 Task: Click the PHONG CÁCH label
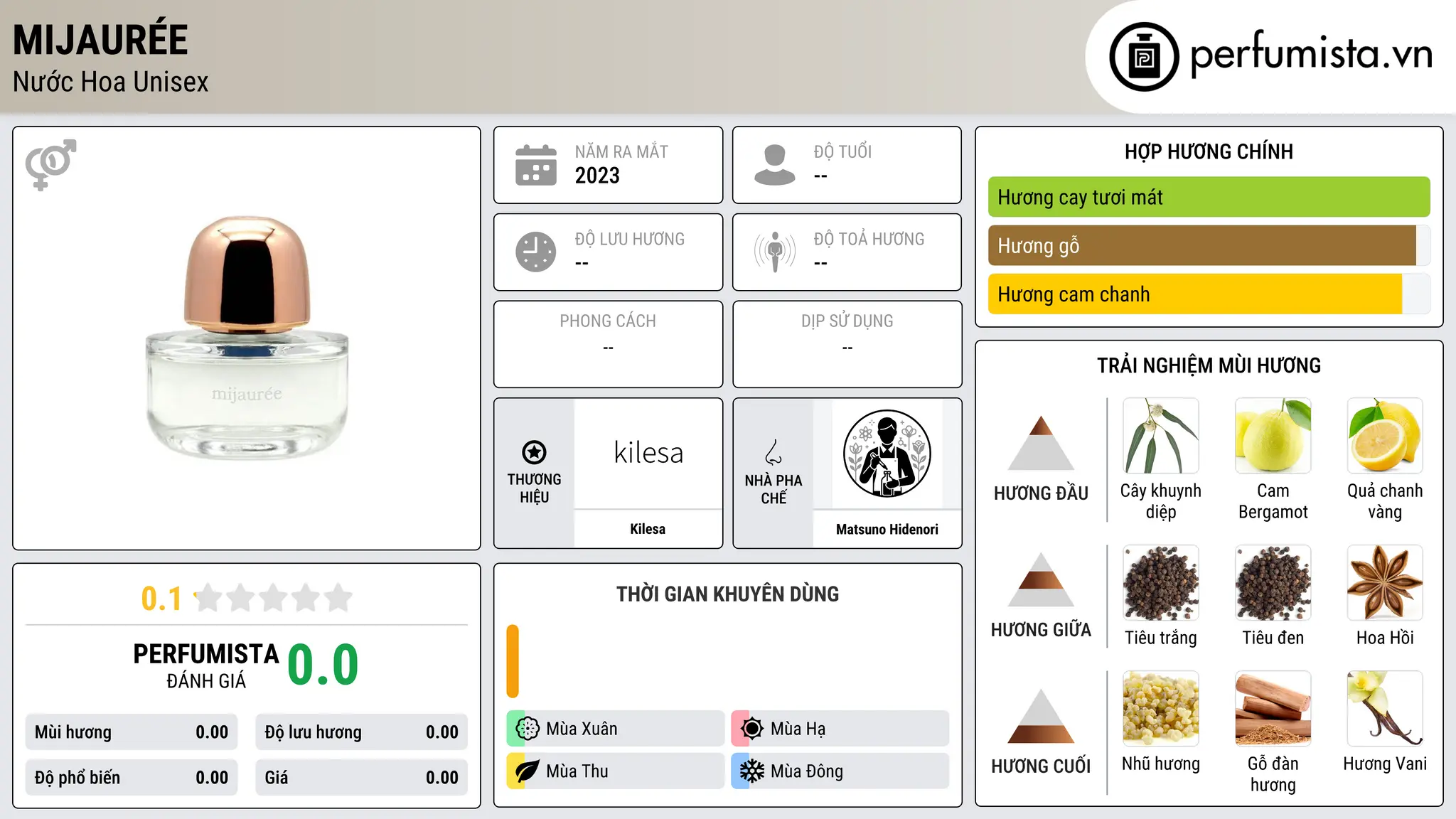click(x=608, y=321)
